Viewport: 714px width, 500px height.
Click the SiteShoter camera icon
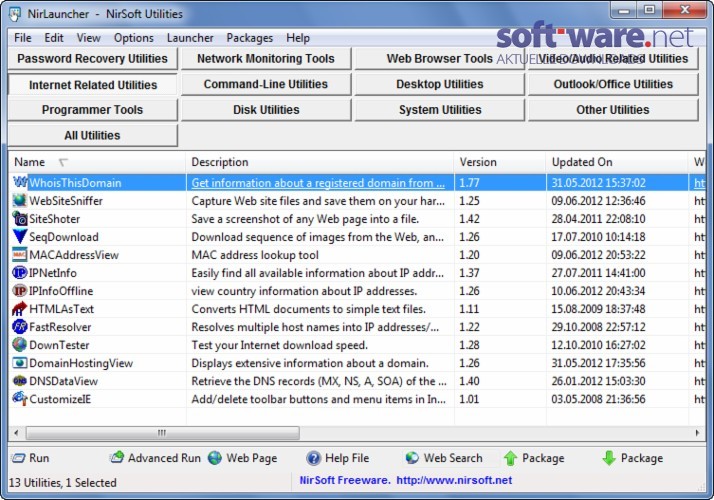pyautogui.click(x=20, y=219)
